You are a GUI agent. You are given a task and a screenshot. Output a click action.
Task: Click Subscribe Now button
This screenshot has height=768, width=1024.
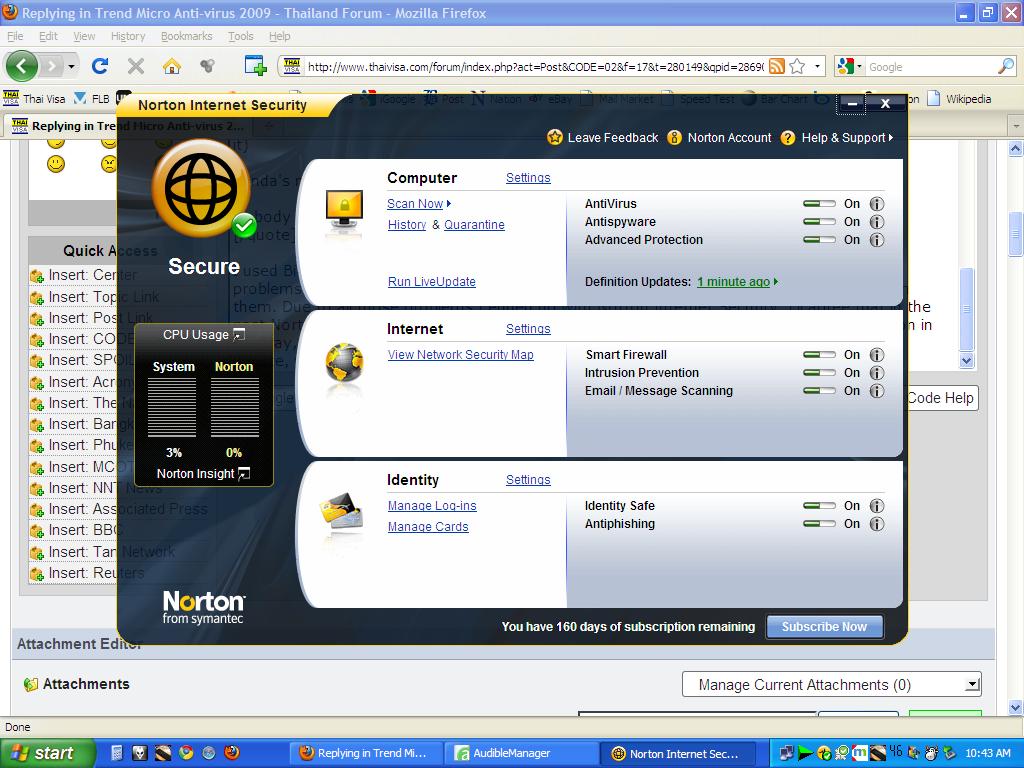click(x=824, y=627)
